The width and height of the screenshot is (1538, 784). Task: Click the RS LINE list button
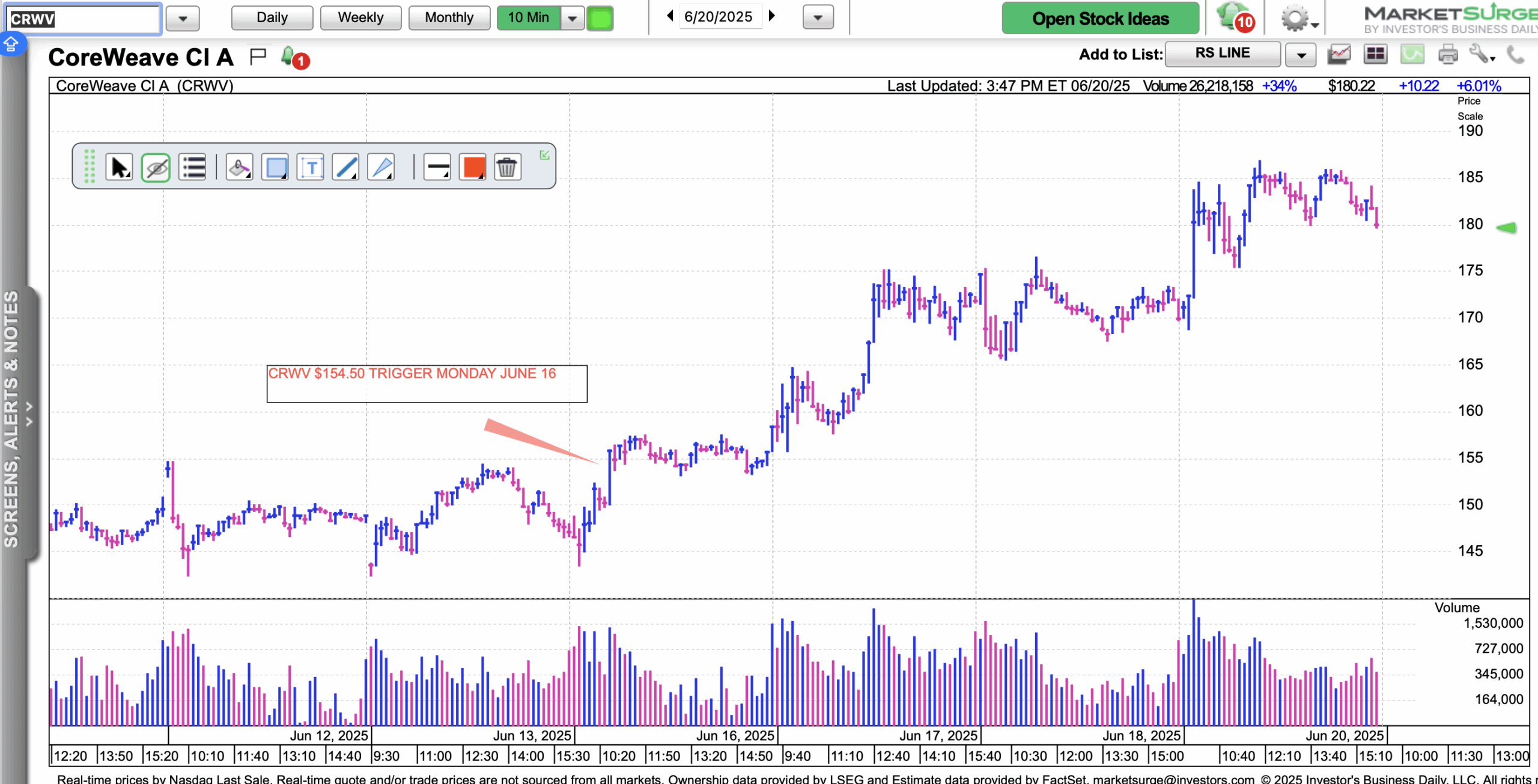tap(1222, 53)
